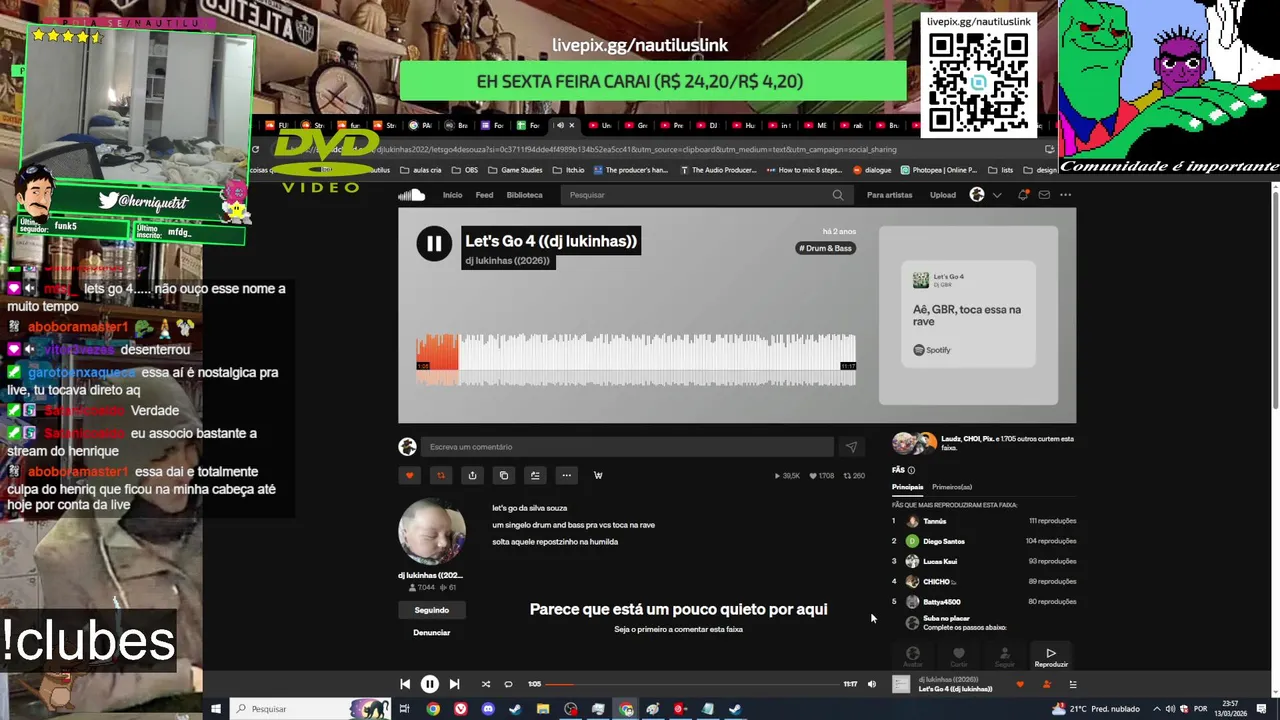
Task: Open the Feed page
Action: [484, 195]
